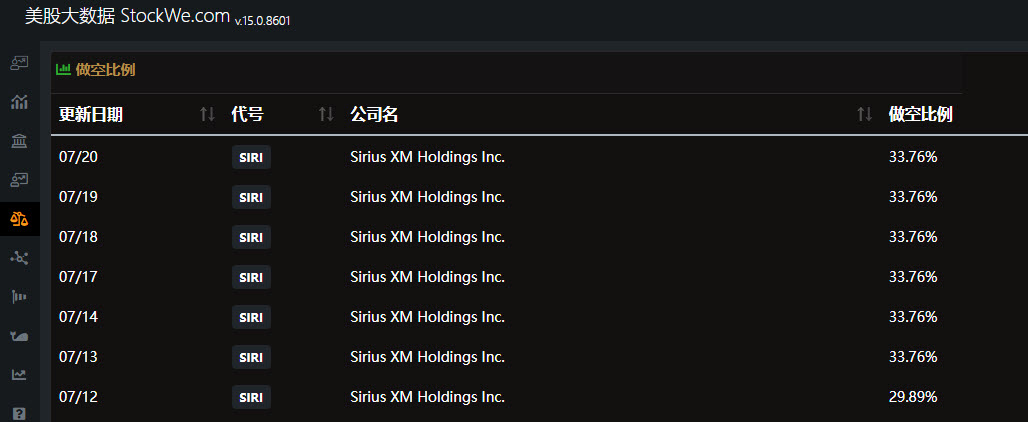Open the bank institutions sidebar icon
The width and height of the screenshot is (1028, 422).
[20, 140]
